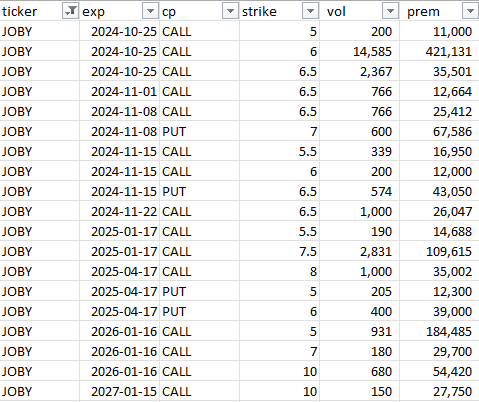Select the volume cell 2,831
This screenshot has height=402, width=479.
click(359, 251)
